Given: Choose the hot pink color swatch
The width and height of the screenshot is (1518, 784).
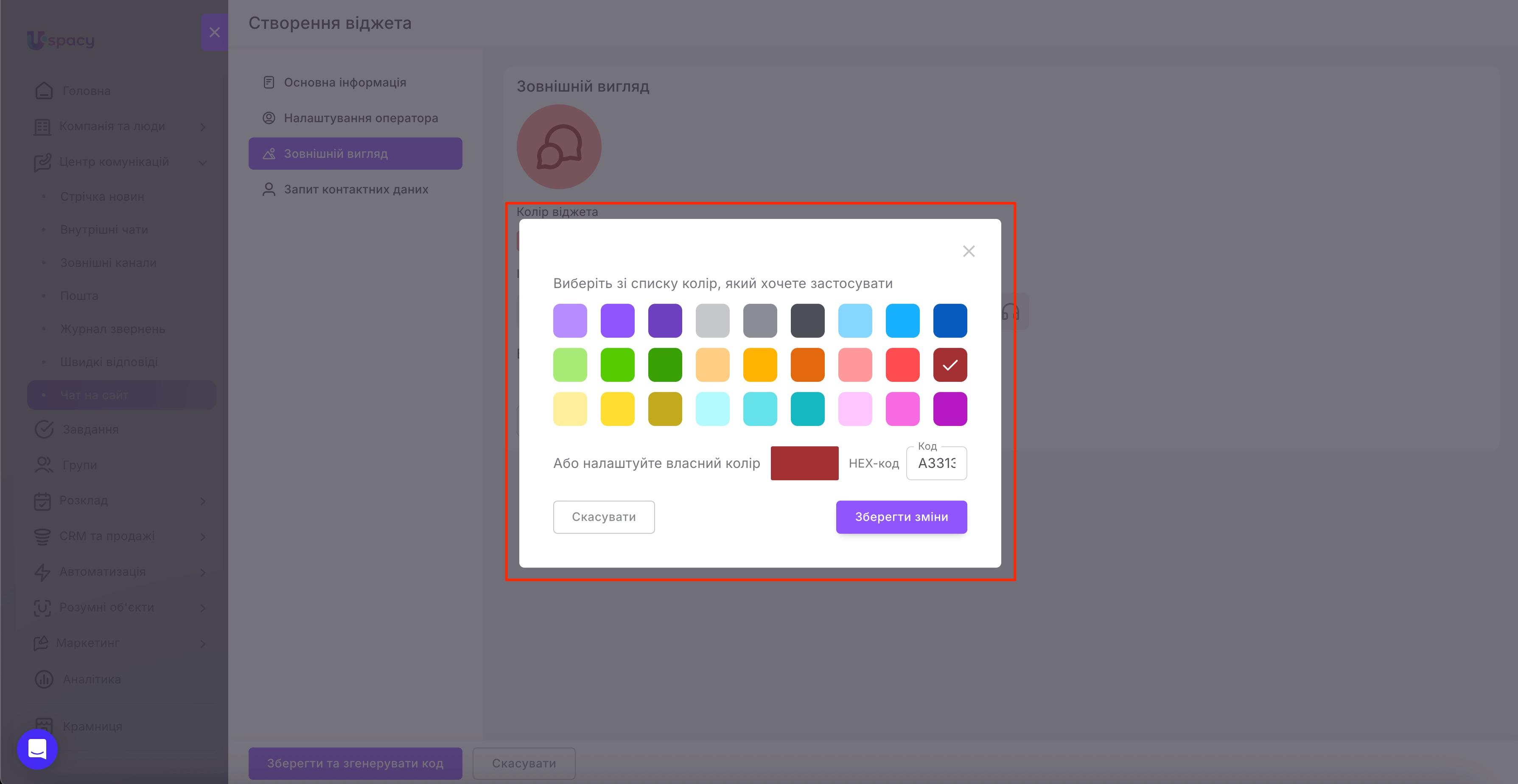Looking at the screenshot, I should pyautogui.click(x=903, y=409).
